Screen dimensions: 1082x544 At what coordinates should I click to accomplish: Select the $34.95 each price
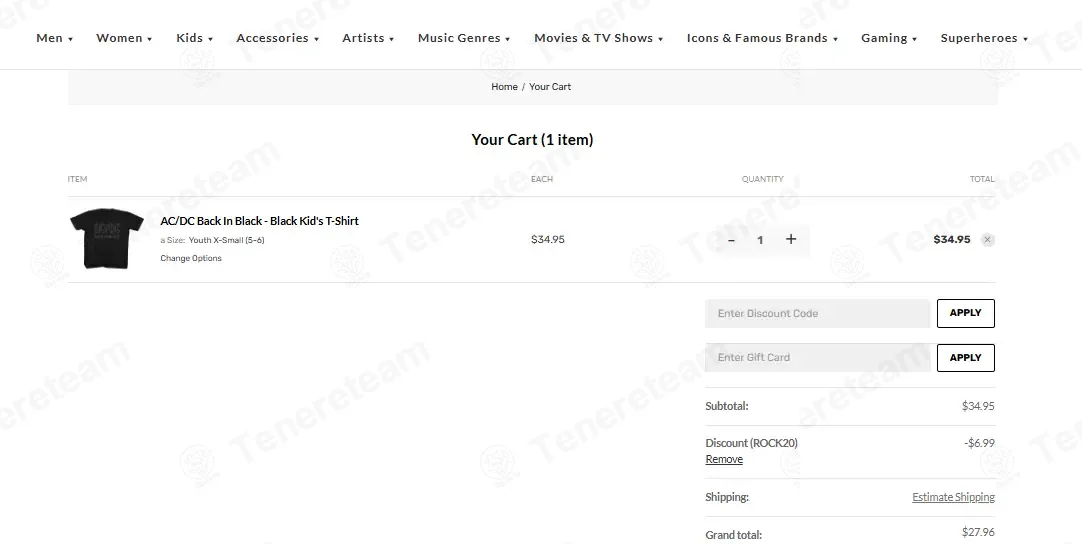point(548,240)
